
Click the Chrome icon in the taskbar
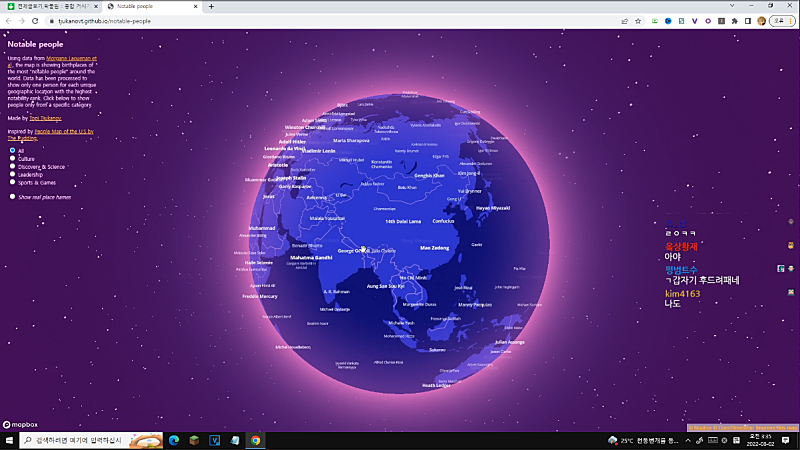(255, 440)
